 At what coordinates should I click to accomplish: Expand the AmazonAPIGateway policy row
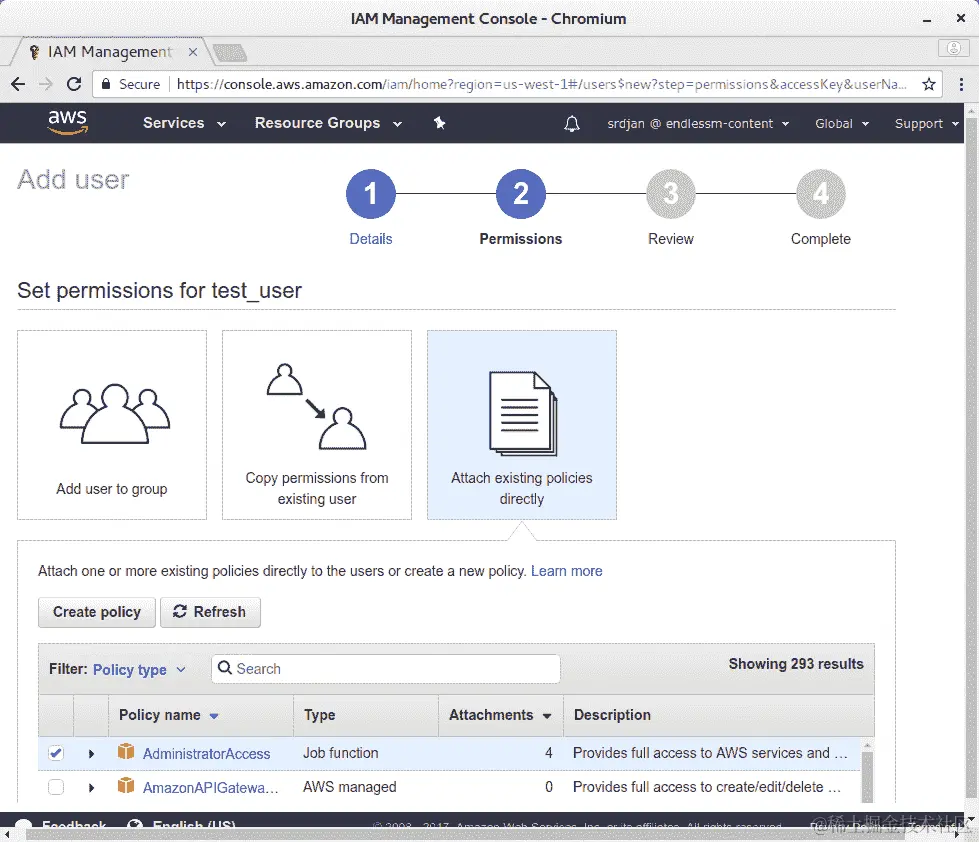(x=91, y=788)
